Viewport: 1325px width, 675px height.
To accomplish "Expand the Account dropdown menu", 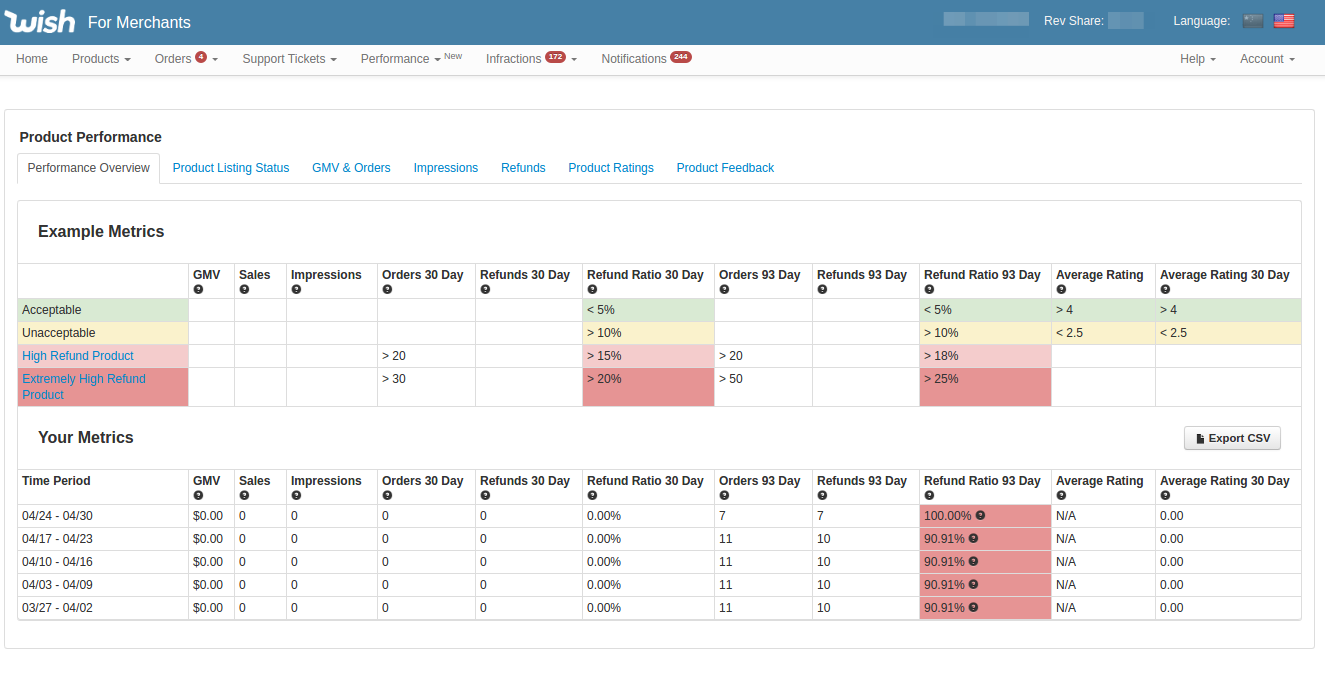I will [1267, 59].
